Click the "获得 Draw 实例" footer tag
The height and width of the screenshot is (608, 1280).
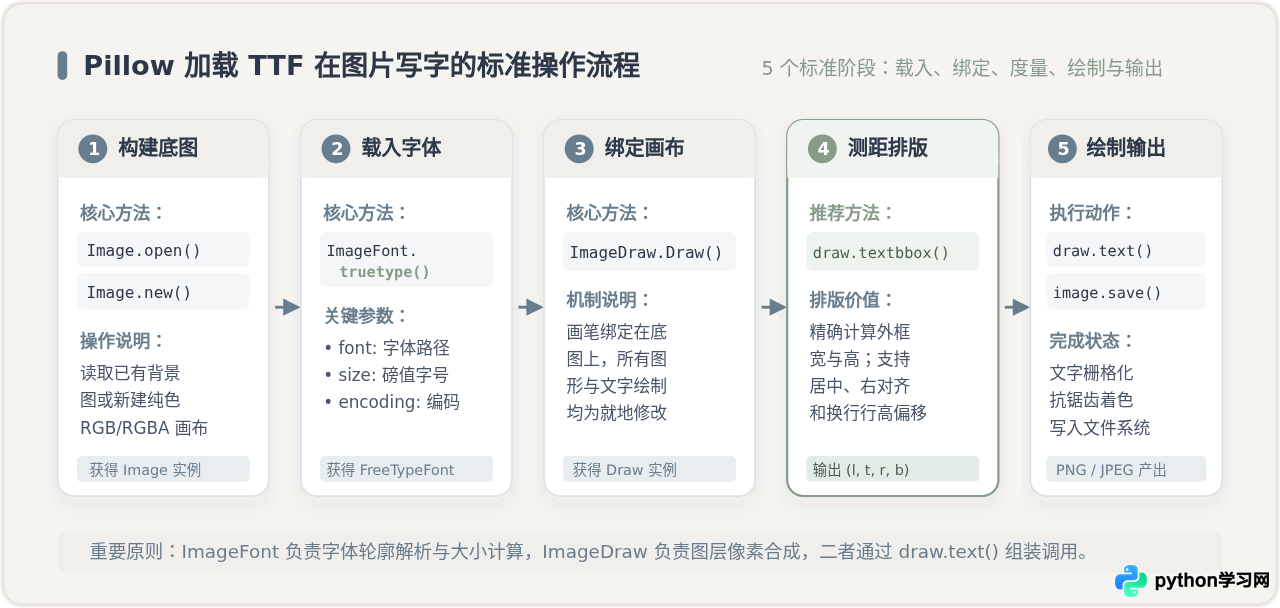650,469
